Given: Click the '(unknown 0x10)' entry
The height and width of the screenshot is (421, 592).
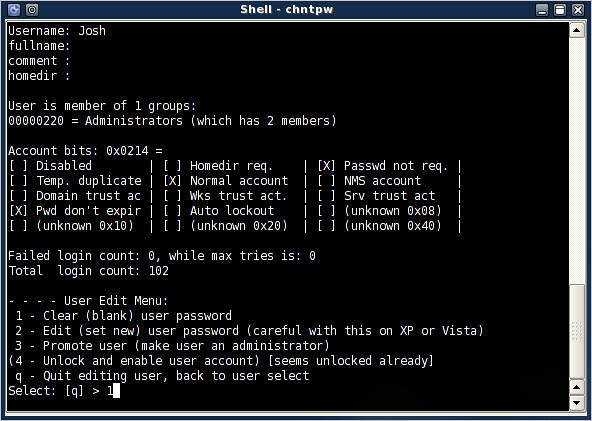Looking at the screenshot, I should [71, 226].
